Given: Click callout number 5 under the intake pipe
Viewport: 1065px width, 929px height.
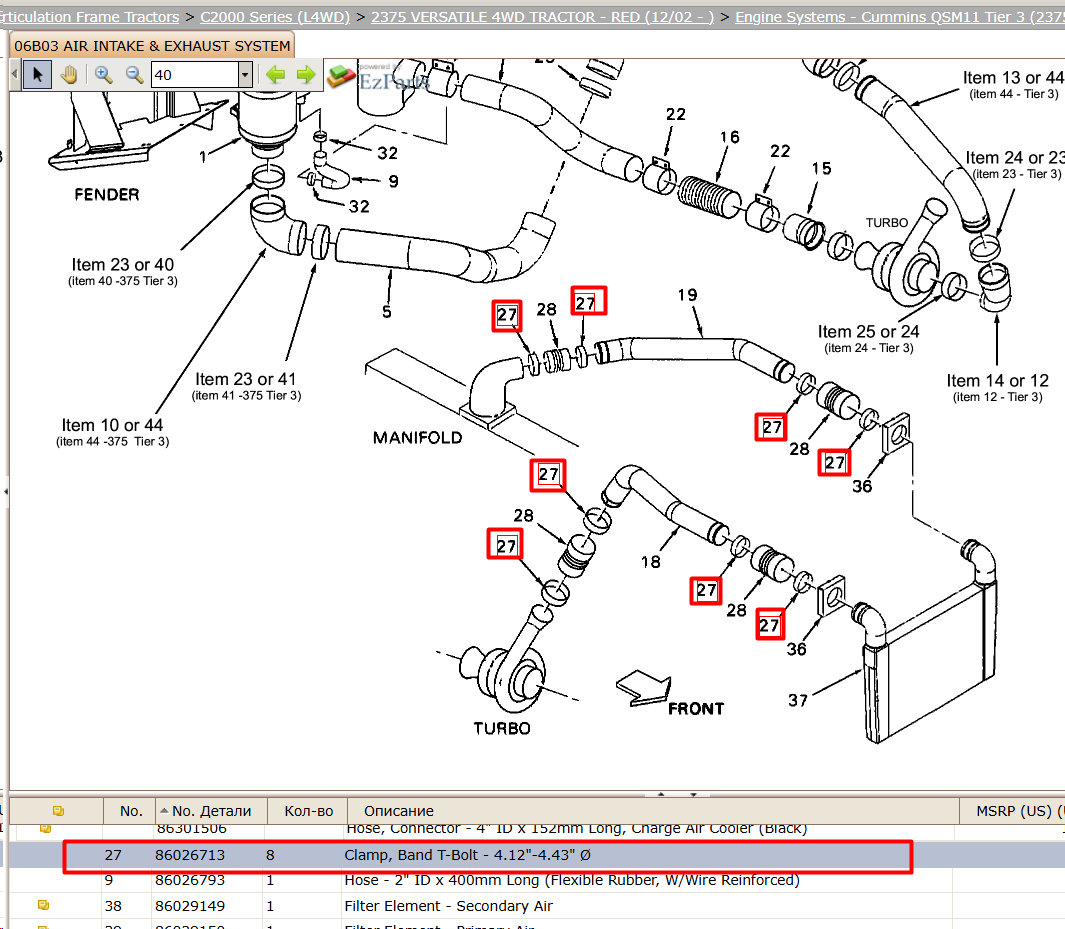Looking at the screenshot, I should 386,312.
